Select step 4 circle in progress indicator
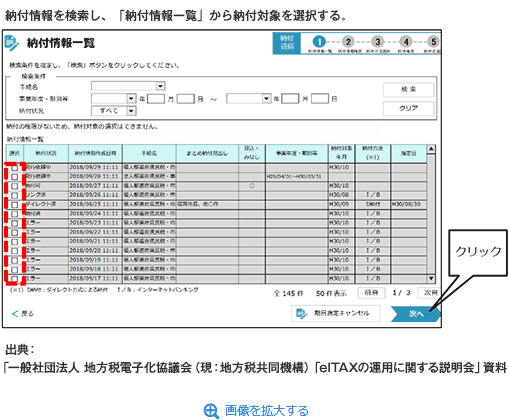This screenshot has height=420, width=510. coord(406,42)
